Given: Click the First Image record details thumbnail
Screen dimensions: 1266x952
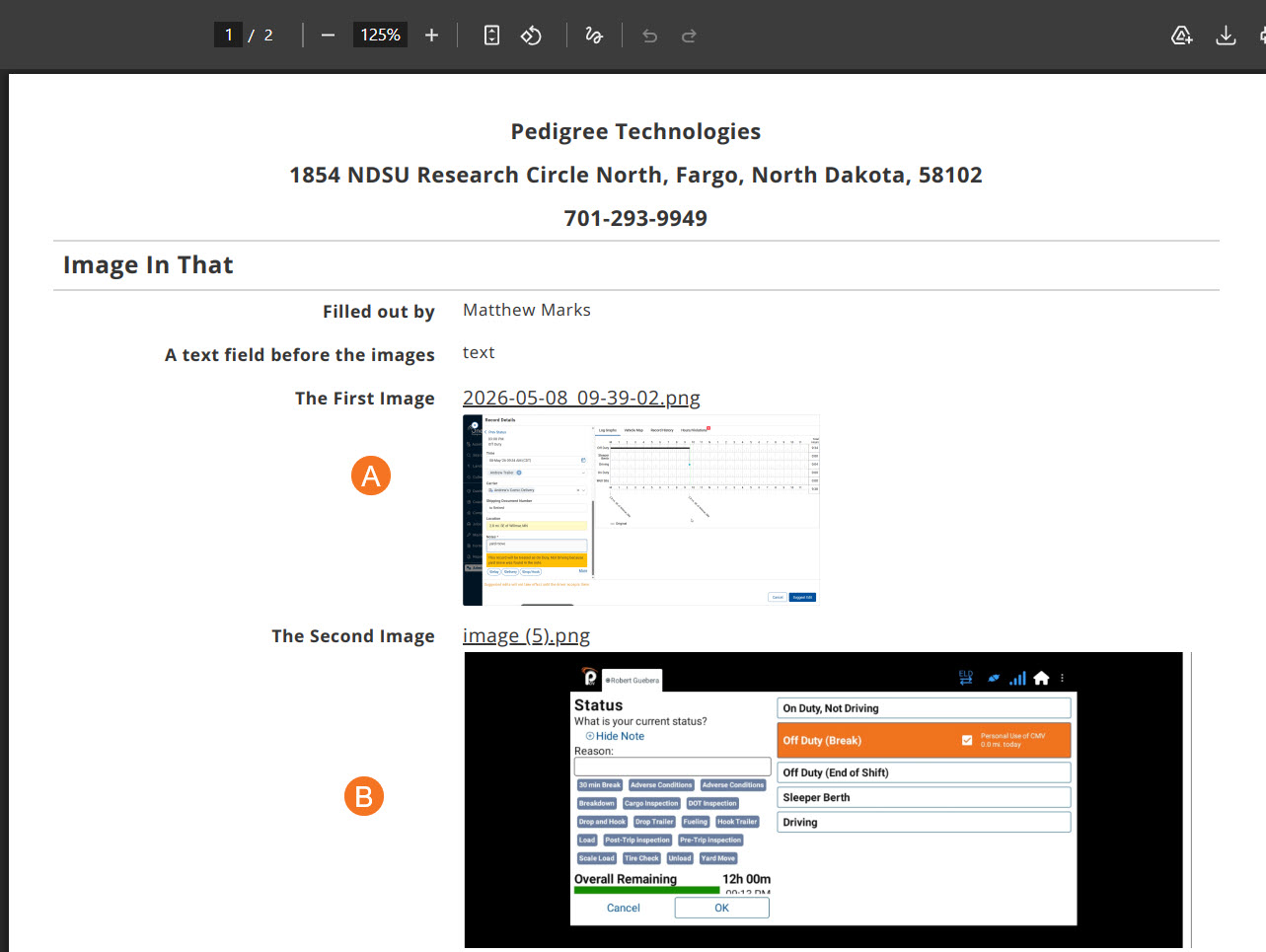Looking at the screenshot, I should (641, 510).
